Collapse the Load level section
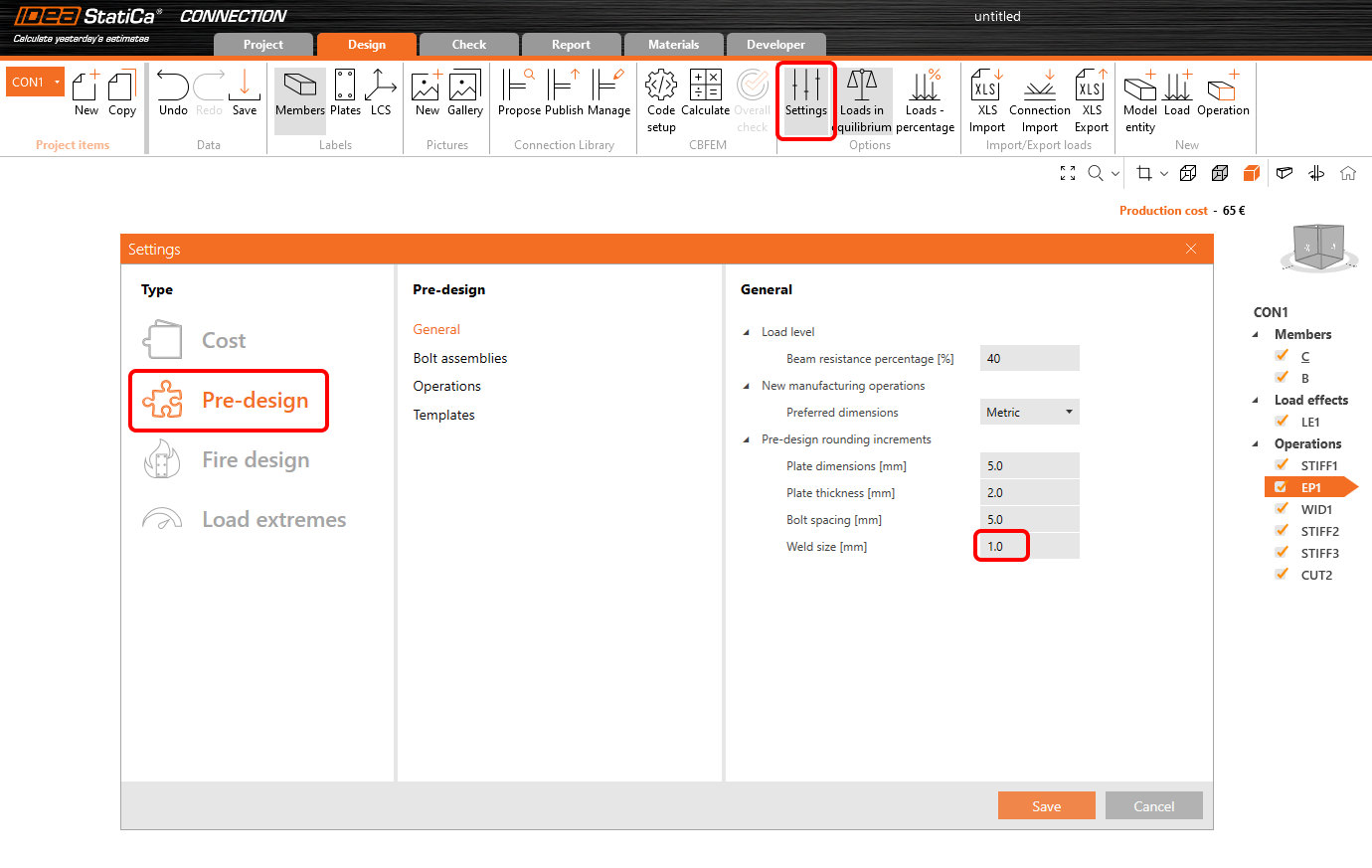Image resolution: width=1372 pixels, height=868 pixels. pyautogui.click(x=747, y=332)
